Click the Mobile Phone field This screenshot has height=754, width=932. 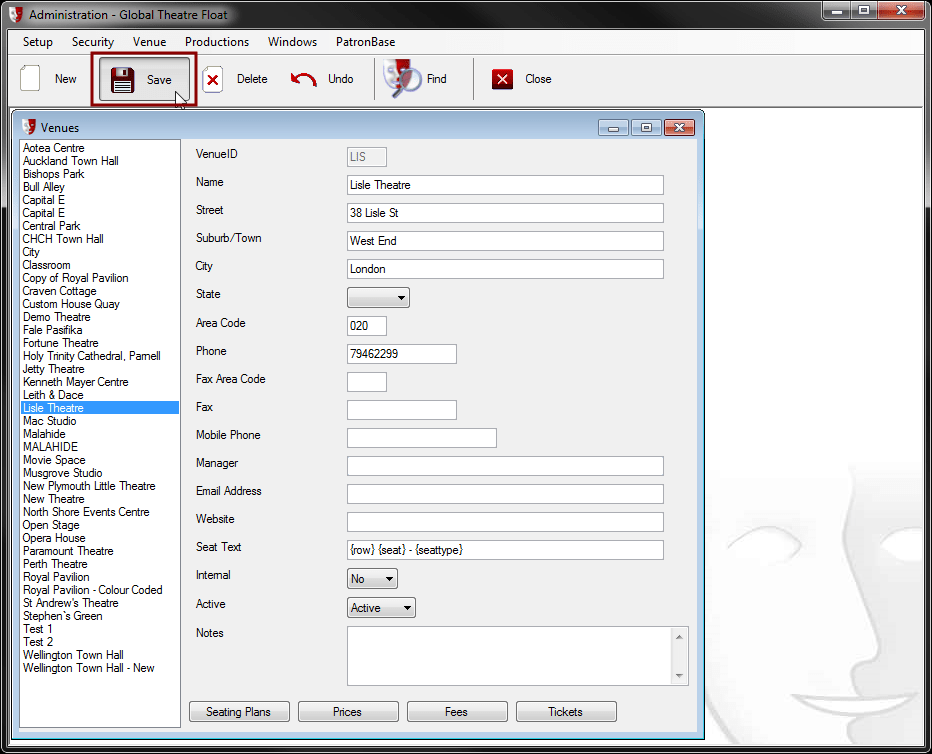coord(422,438)
